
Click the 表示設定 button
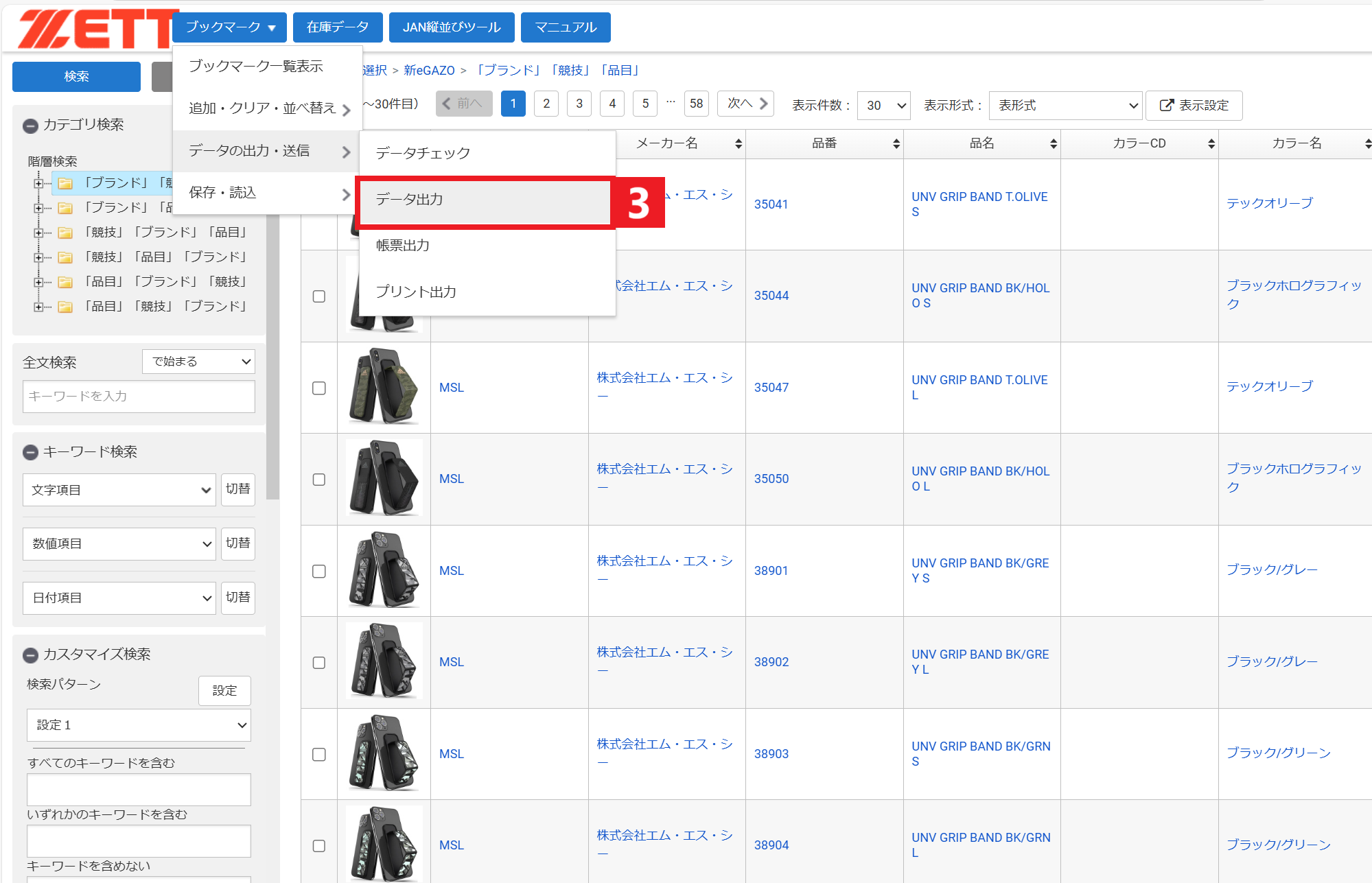click(x=1194, y=106)
